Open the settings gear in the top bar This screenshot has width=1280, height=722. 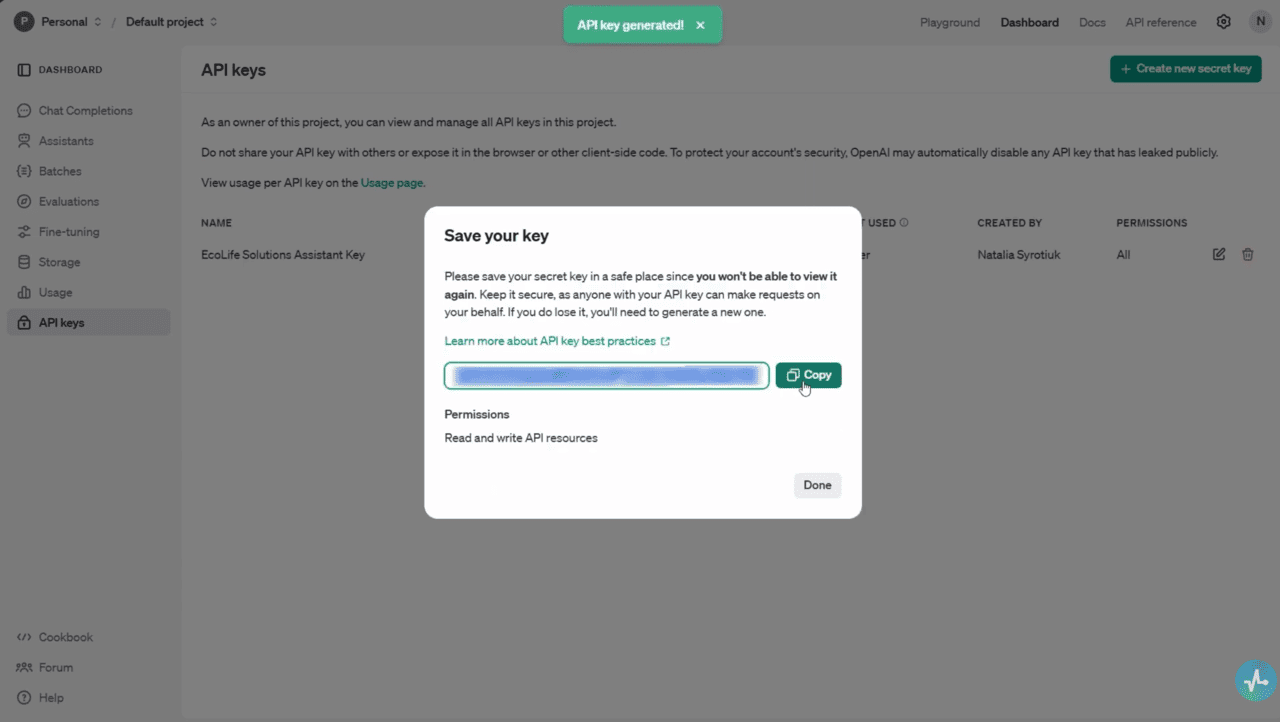1223,21
